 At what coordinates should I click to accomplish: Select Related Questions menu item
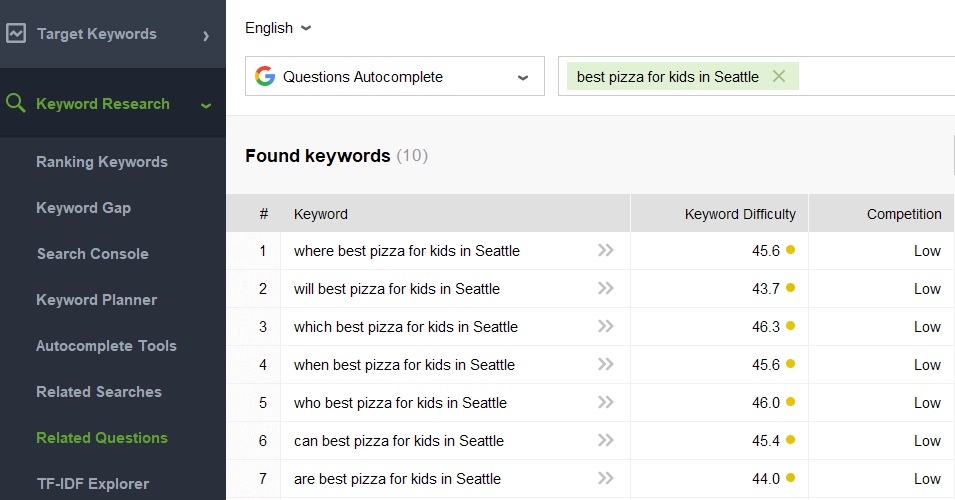(102, 438)
